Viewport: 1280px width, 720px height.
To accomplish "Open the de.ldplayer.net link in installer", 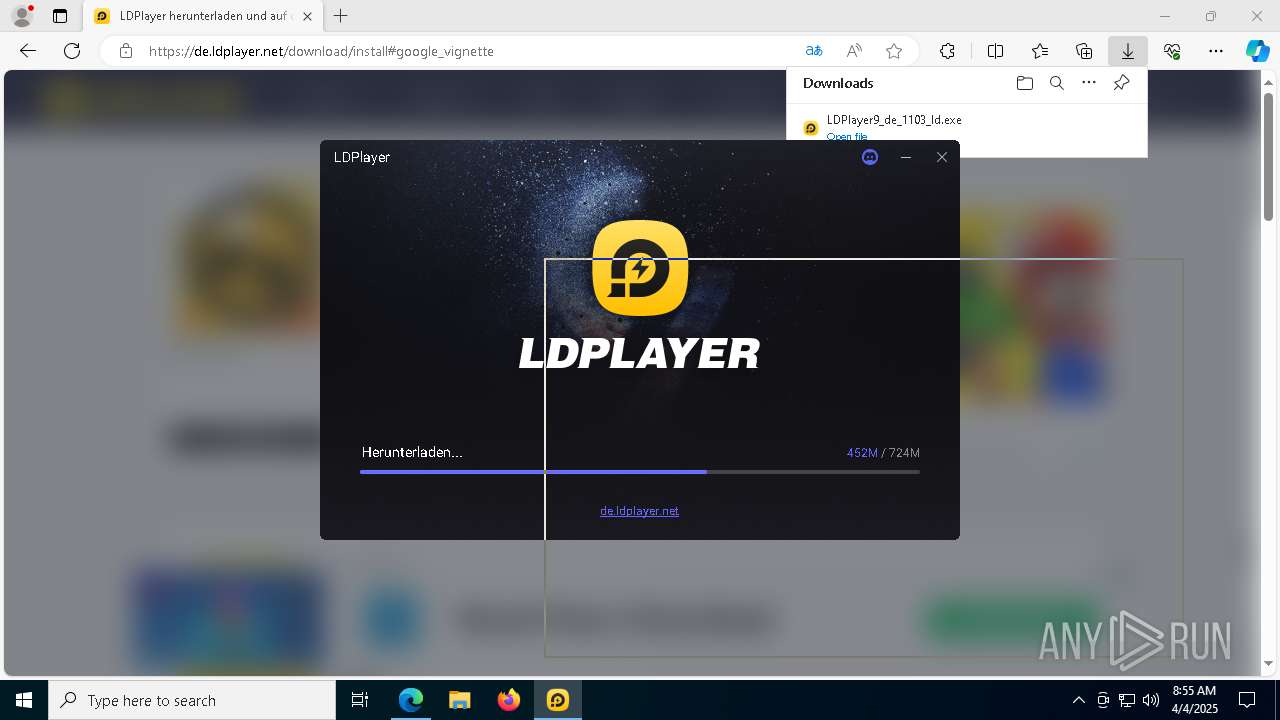I will [639, 510].
